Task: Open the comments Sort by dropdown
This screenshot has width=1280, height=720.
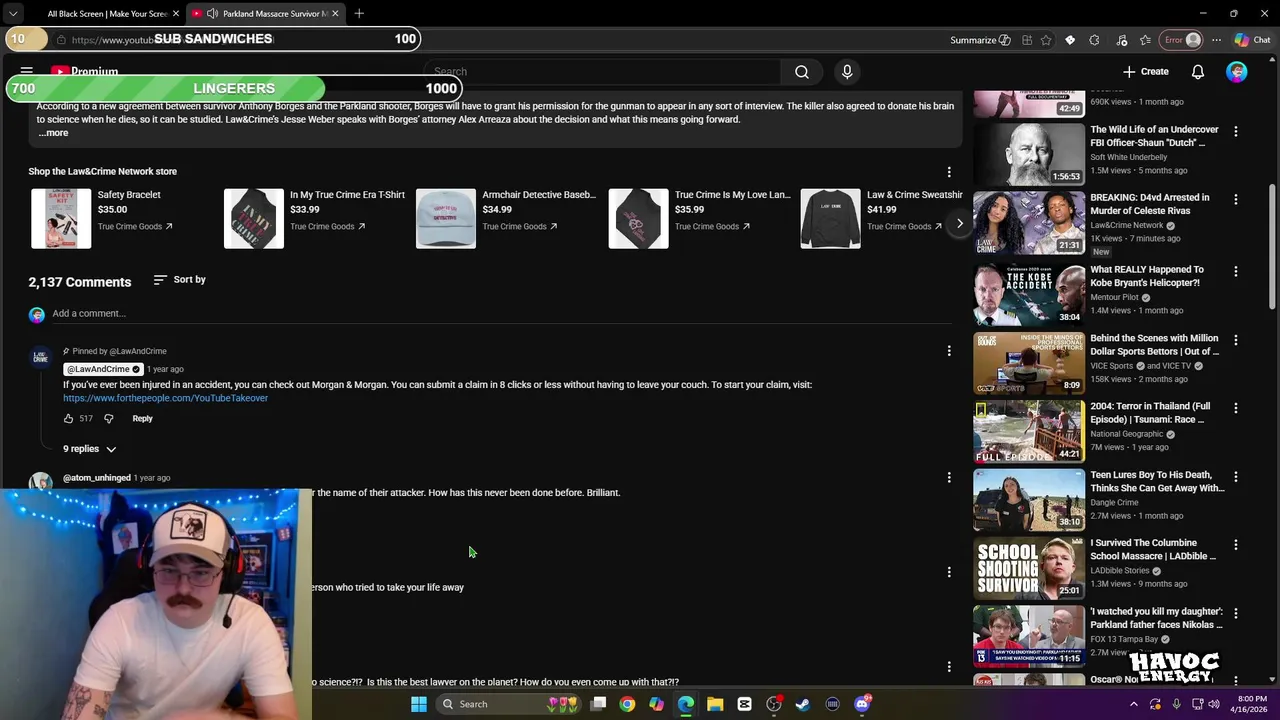Action: click(180, 280)
